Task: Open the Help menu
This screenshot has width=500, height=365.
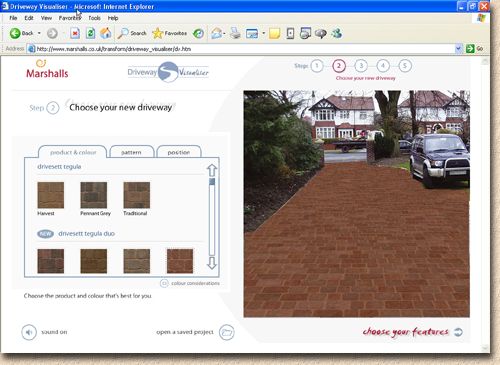Action: point(113,18)
